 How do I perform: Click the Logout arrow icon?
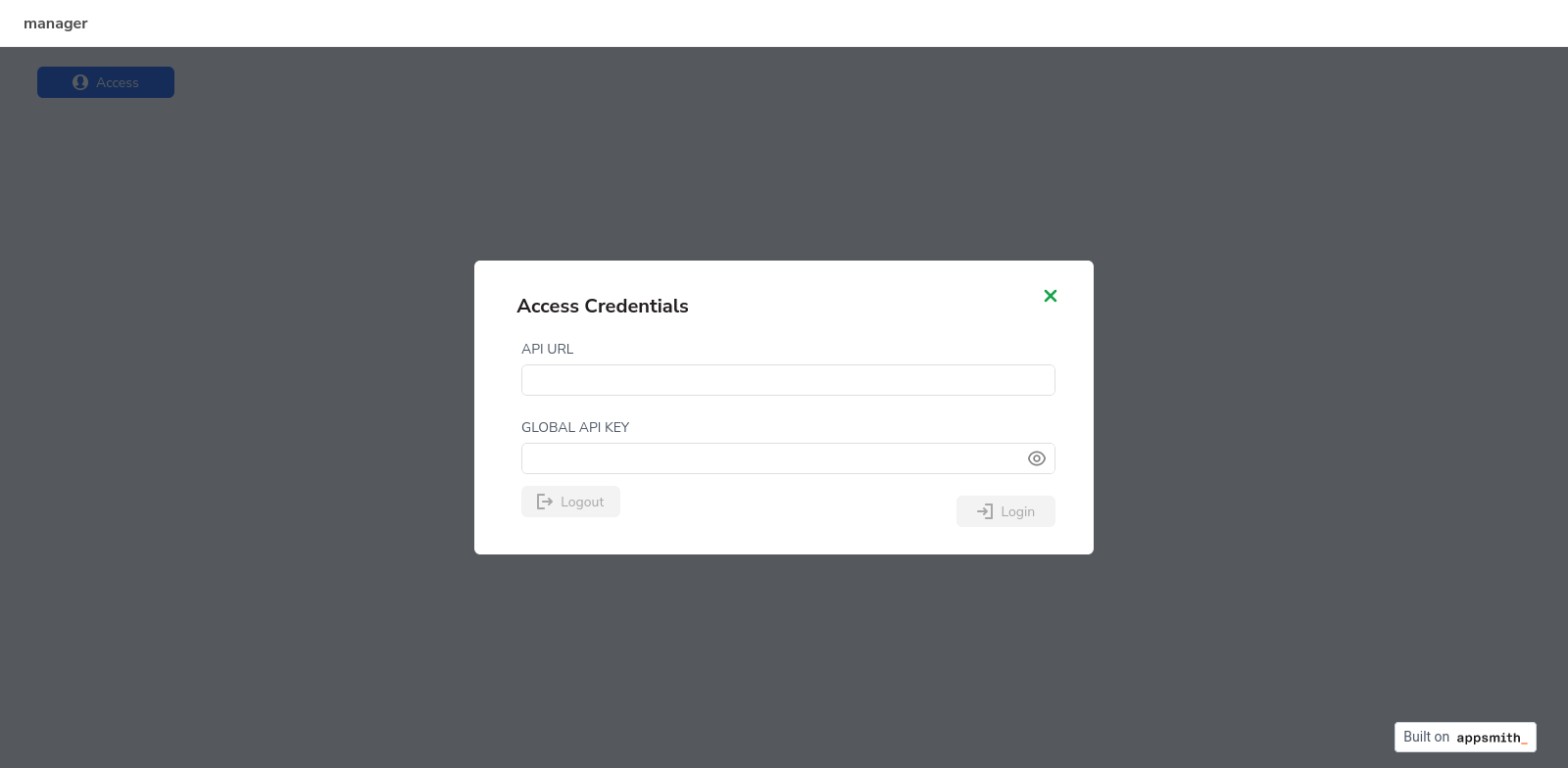[545, 502]
